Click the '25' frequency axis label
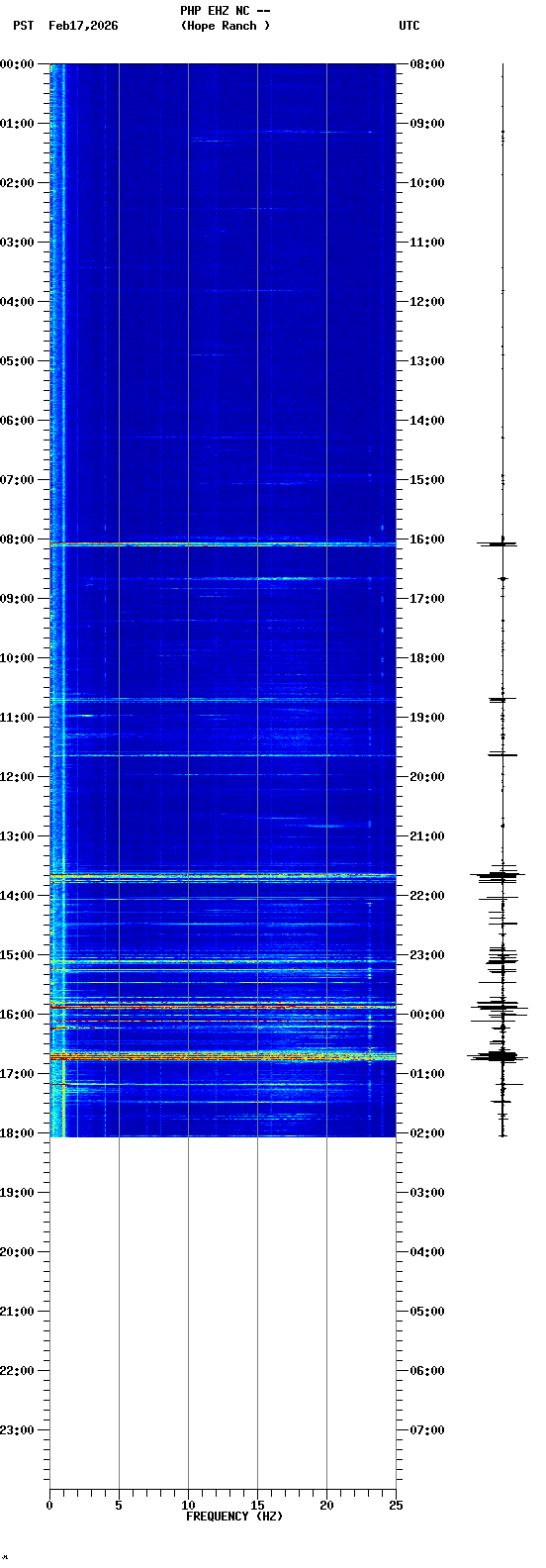This screenshot has width=546, height=1568. tap(396, 1506)
